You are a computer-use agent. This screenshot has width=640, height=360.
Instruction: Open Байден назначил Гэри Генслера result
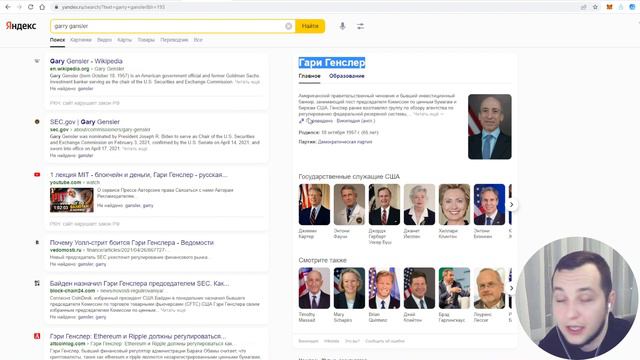pos(140,283)
